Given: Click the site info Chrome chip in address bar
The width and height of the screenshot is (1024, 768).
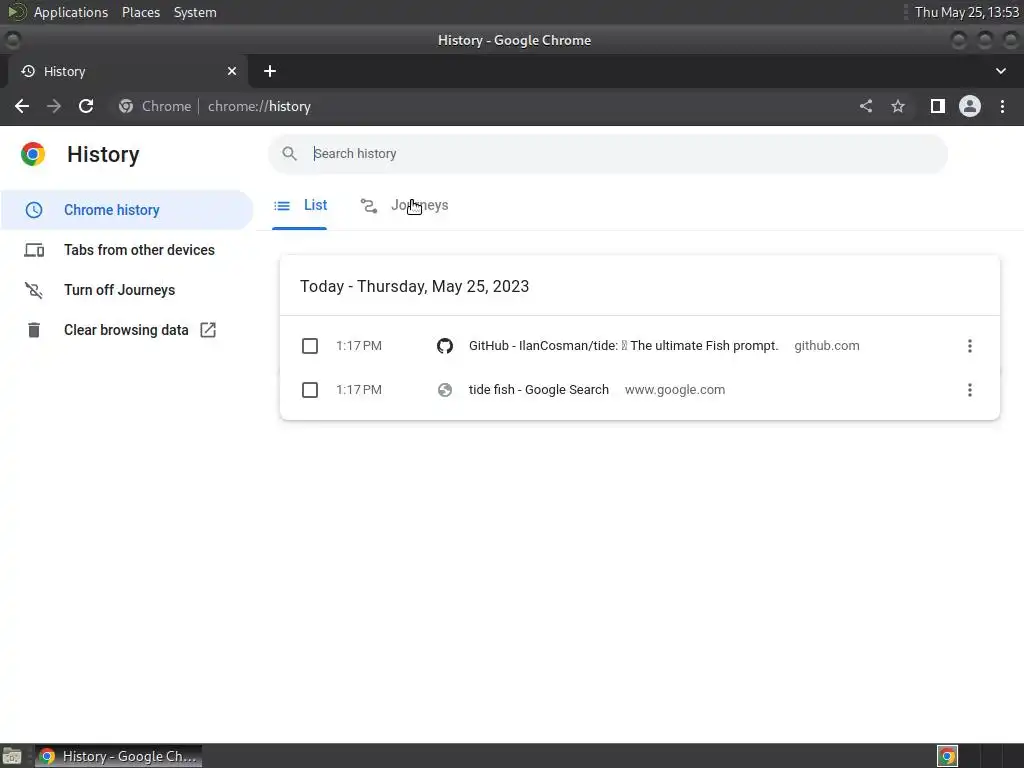Looking at the screenshot, I should tap(155, 106).
